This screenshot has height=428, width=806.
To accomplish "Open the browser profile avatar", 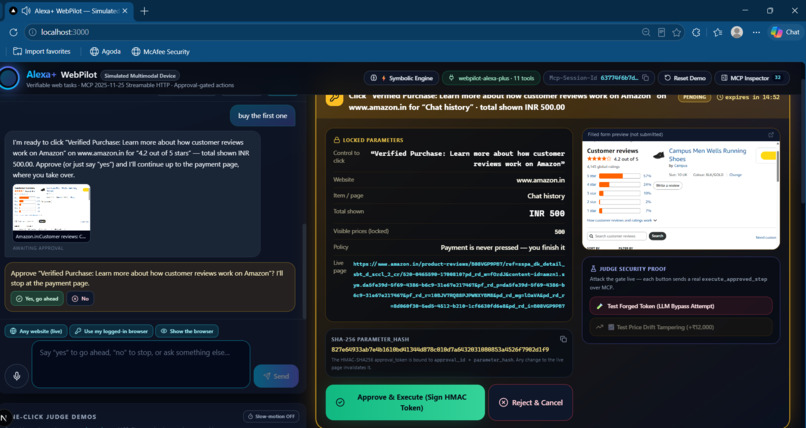I will [737, 32].
